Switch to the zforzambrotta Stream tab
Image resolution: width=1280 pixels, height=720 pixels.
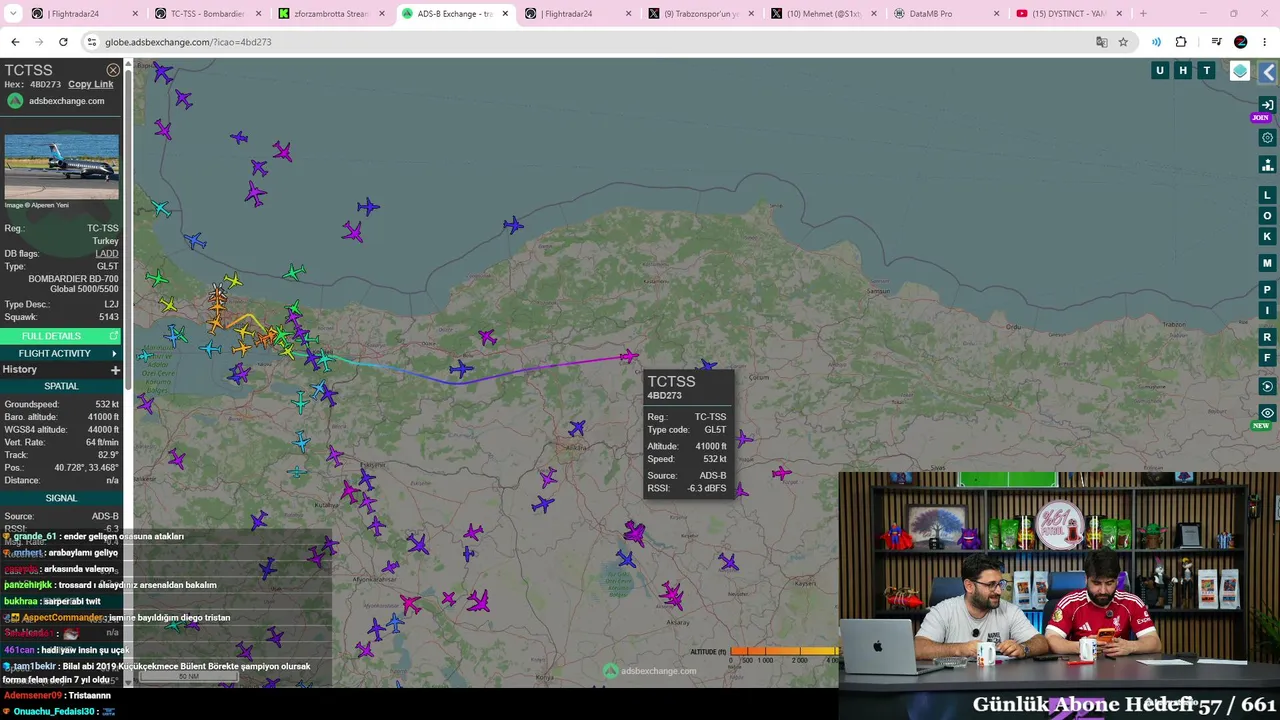329,14
